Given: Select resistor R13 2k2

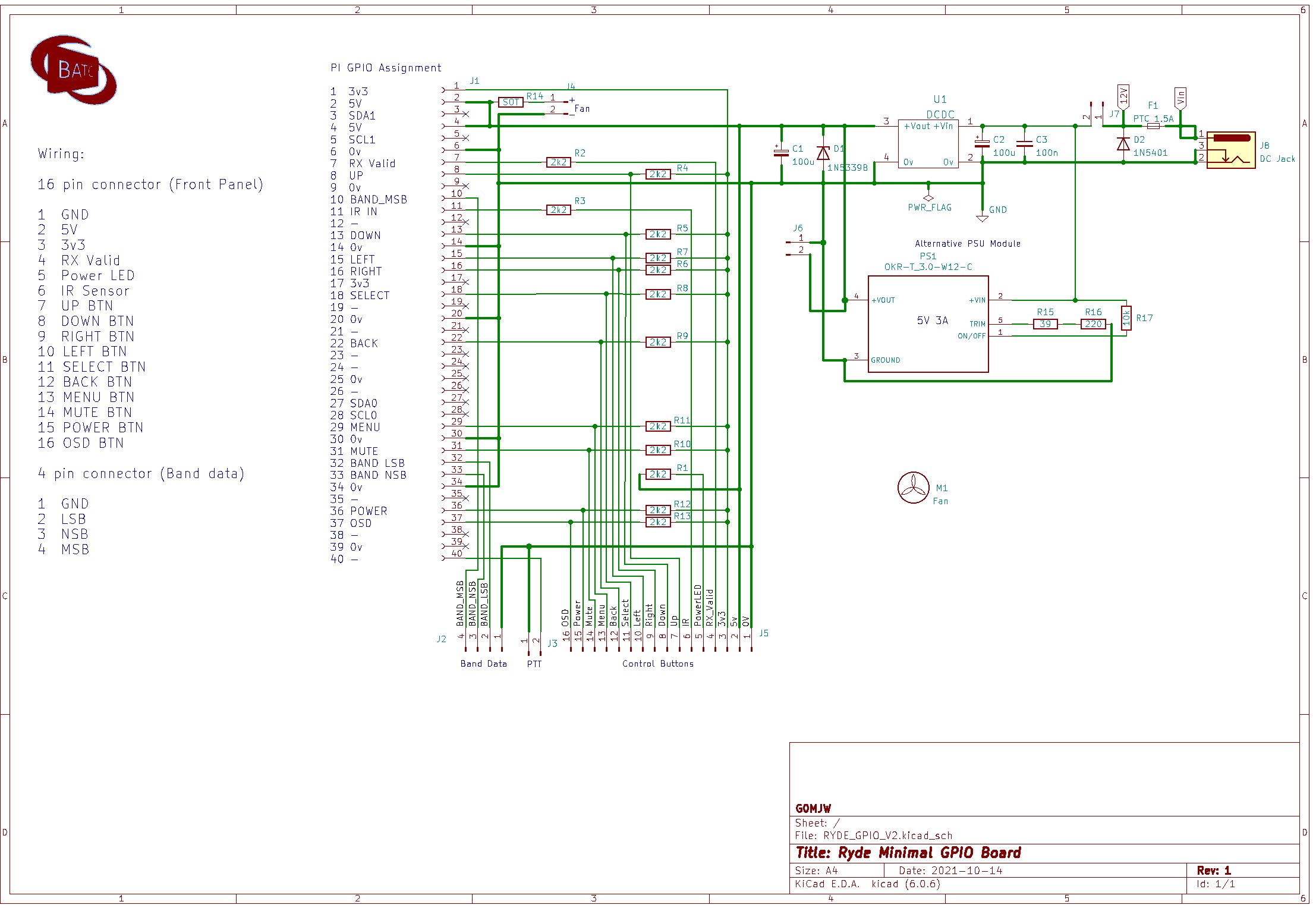Looking at the screenshot, I should pos(658,522).
